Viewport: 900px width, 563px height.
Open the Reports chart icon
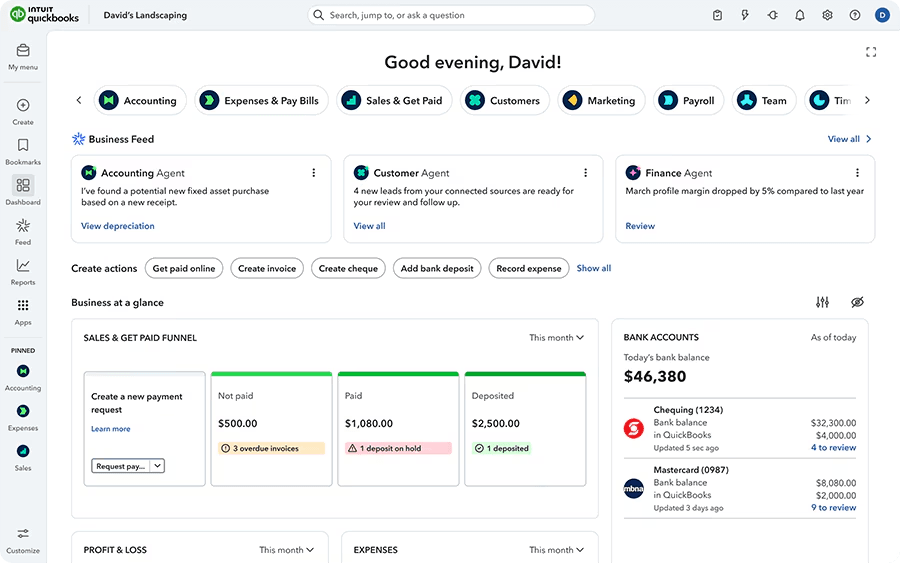pyautogui.click(x=23, y=266)
